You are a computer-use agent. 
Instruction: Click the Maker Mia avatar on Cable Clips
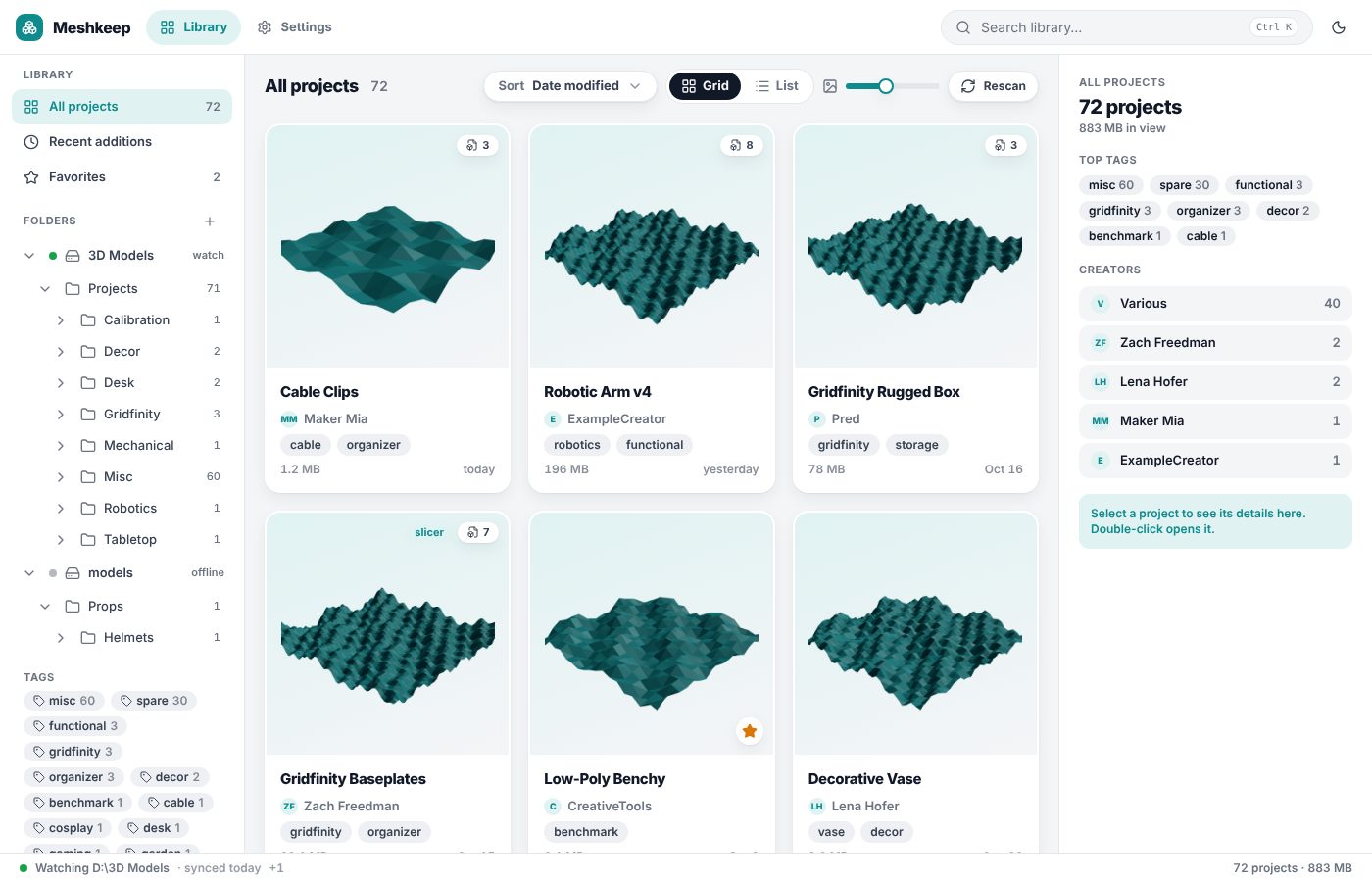click(x=289, y=419)
